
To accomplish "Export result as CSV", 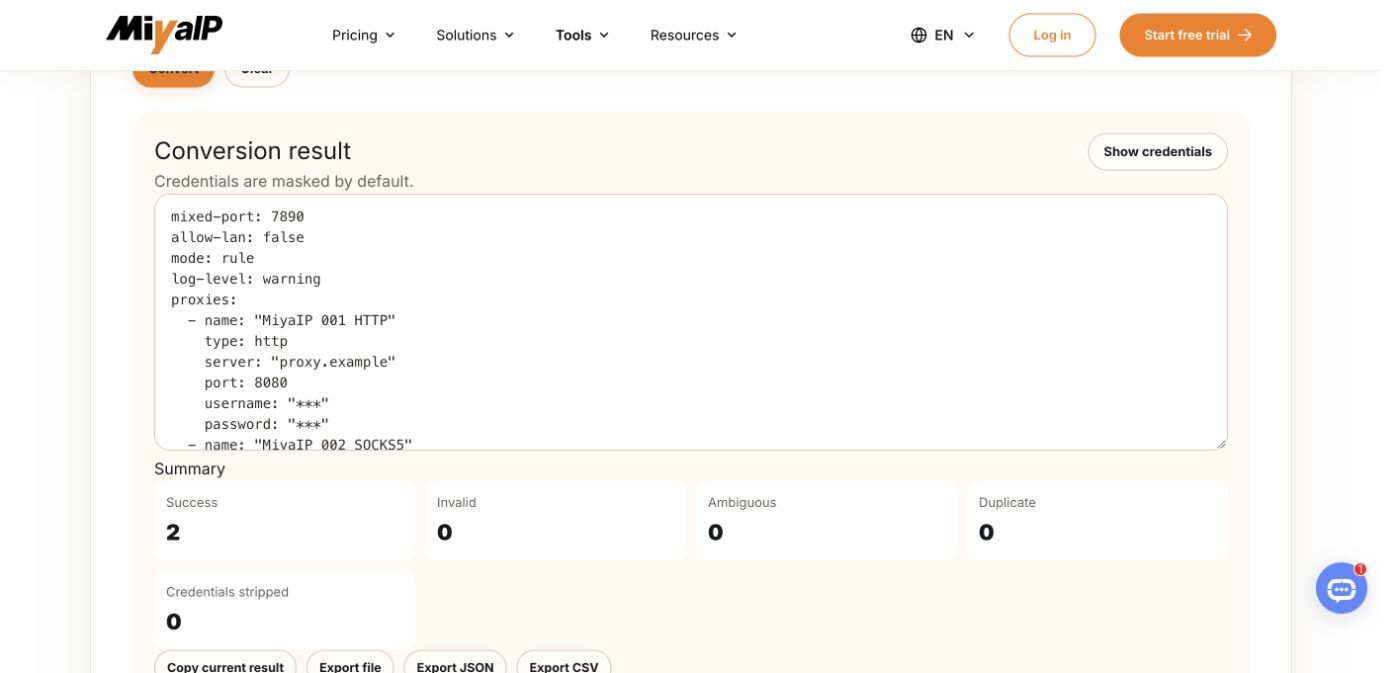I will pyautogui.click(x=564, y=664).
